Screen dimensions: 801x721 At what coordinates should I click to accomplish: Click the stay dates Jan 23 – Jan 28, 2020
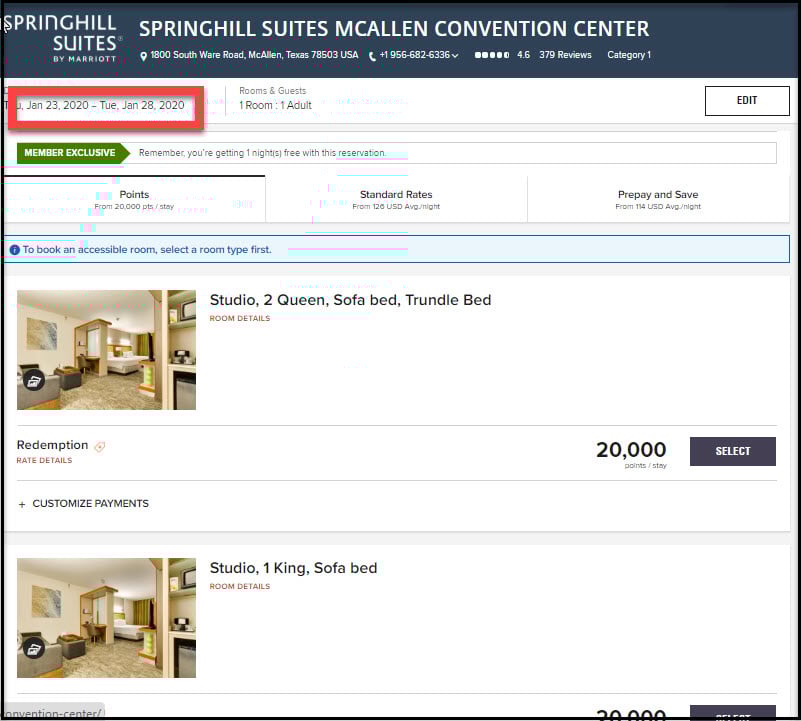click(105, 105)
